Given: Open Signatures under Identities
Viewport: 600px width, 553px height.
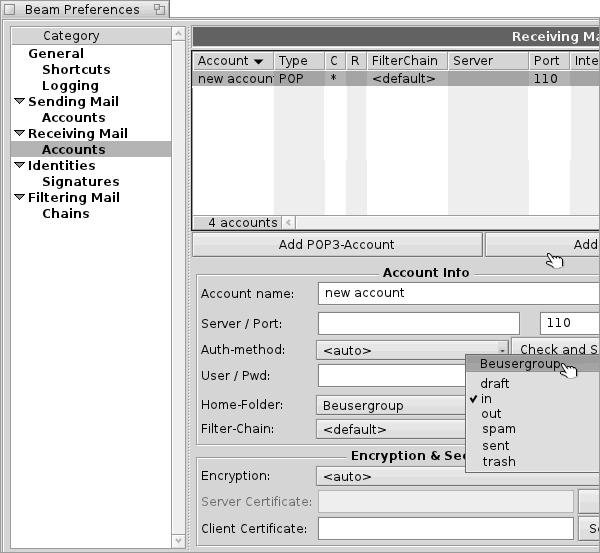Looking at the screenshot, I should (80, 182).
